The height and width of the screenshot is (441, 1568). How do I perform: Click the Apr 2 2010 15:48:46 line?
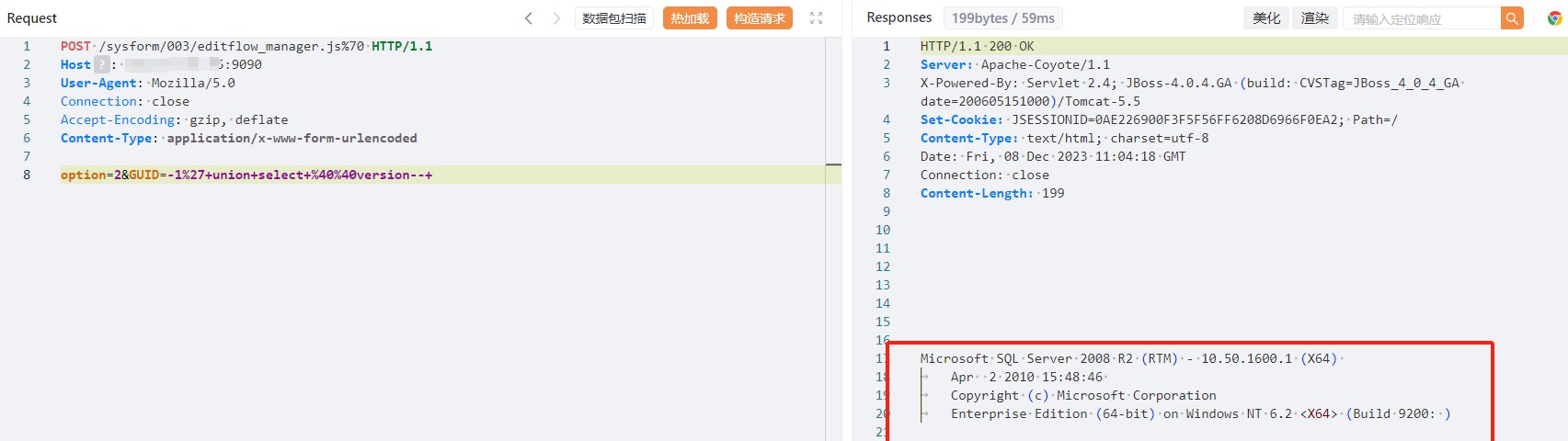point(1026,377)
